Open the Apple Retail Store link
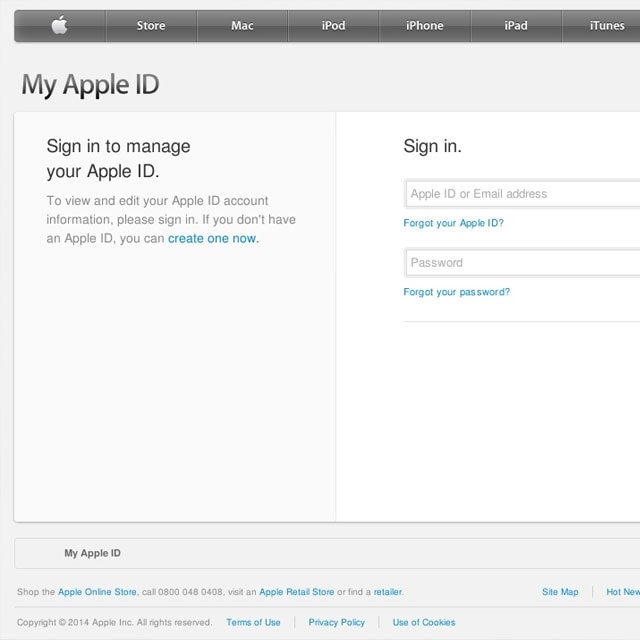 296,592
